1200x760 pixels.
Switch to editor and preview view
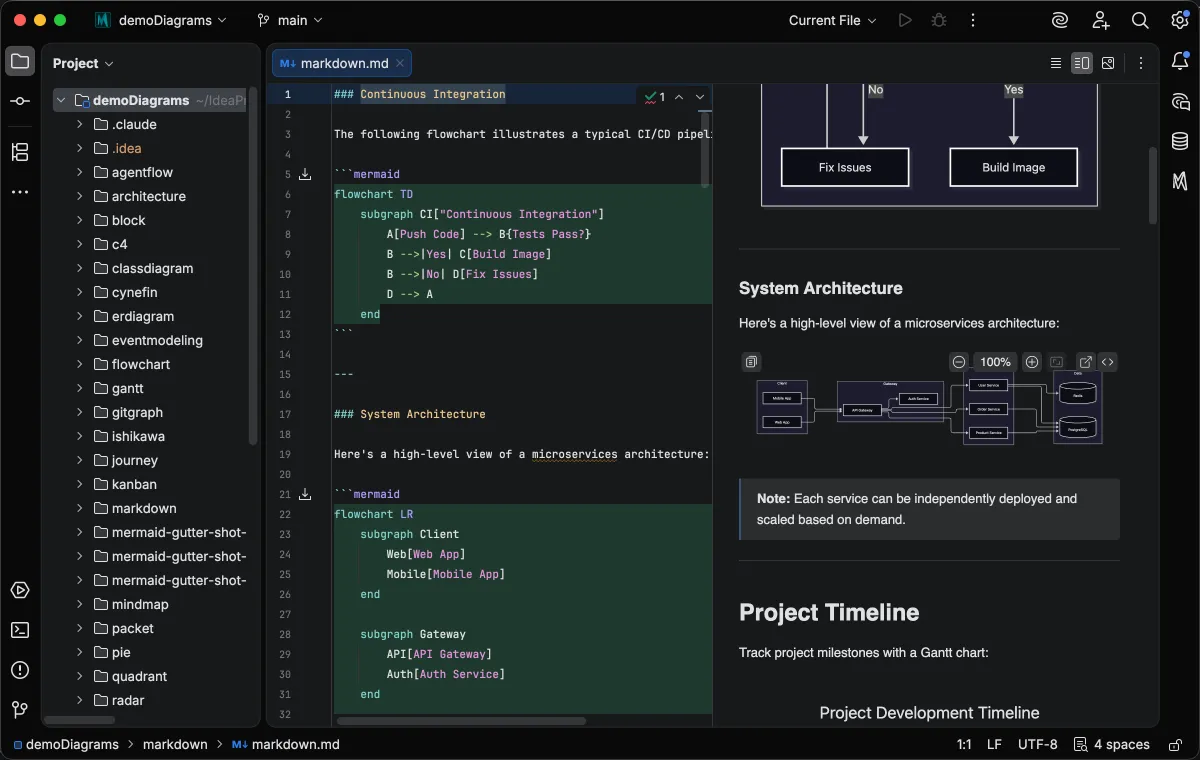[1082, 63]
